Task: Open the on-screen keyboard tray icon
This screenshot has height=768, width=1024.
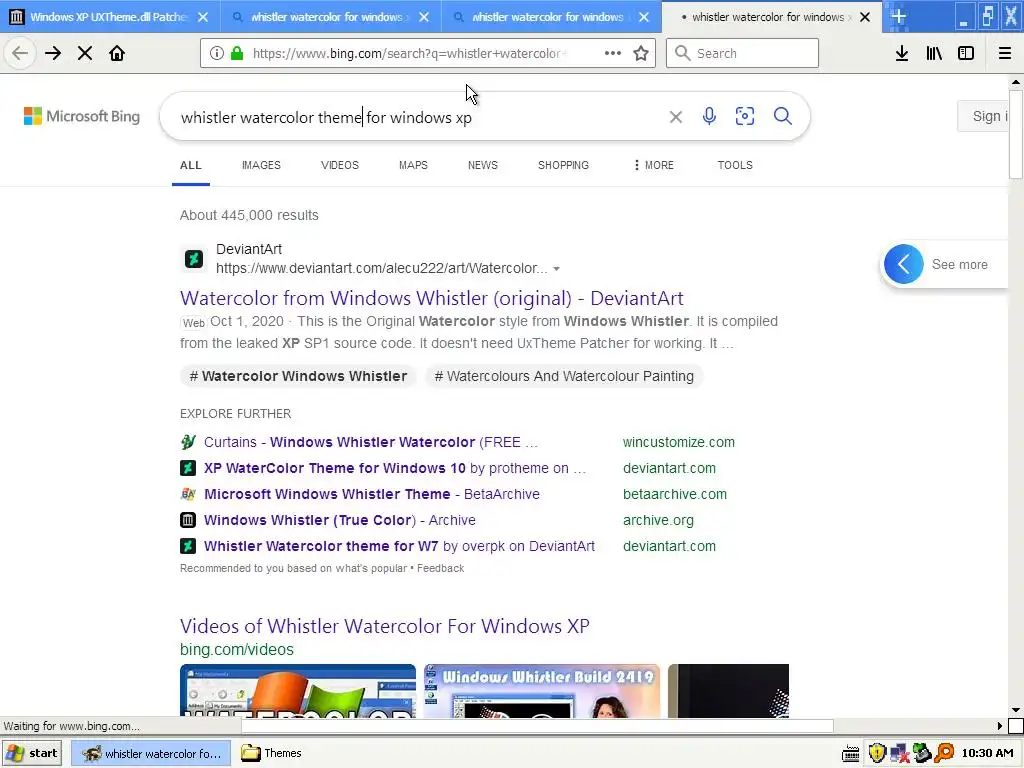Action: click(850, 754)
